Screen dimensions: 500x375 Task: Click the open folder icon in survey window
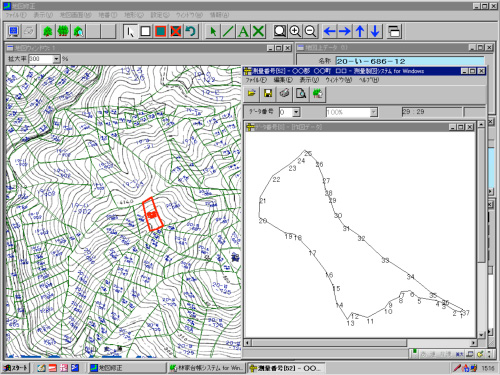(x=252, y=93)
